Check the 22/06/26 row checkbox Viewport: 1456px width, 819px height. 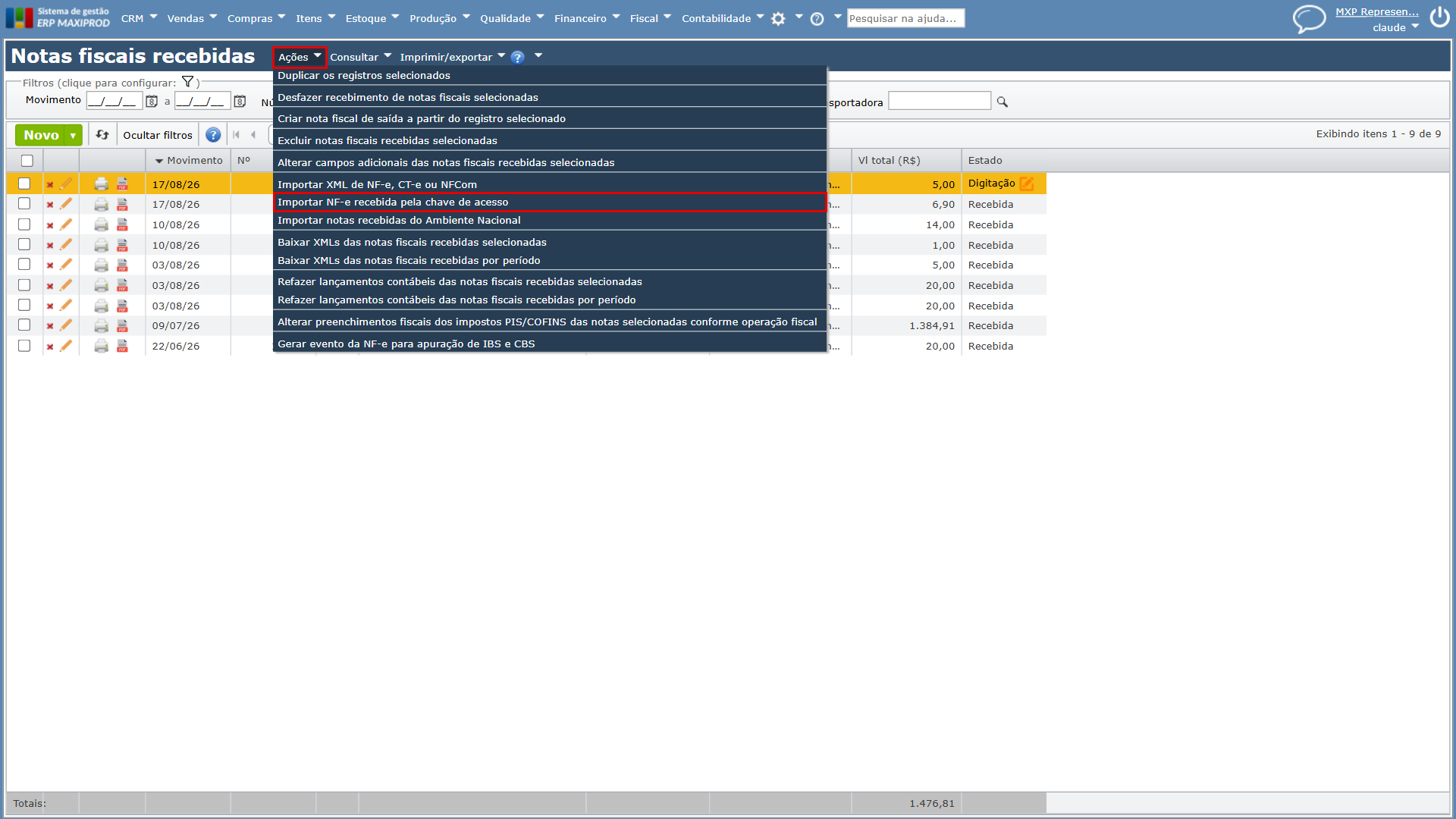(x=24, y=346)
